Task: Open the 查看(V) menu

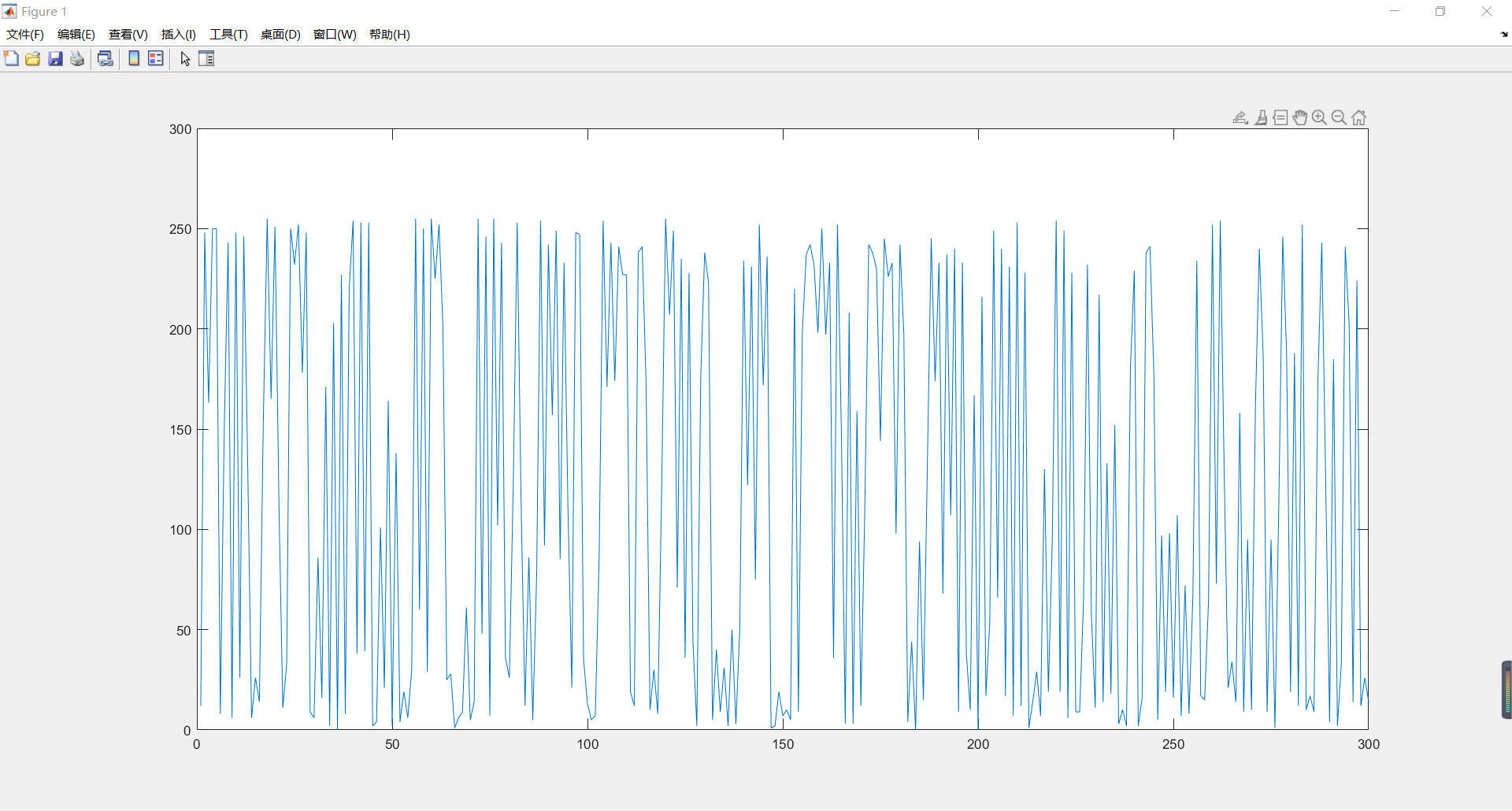Action: [128, 35]
